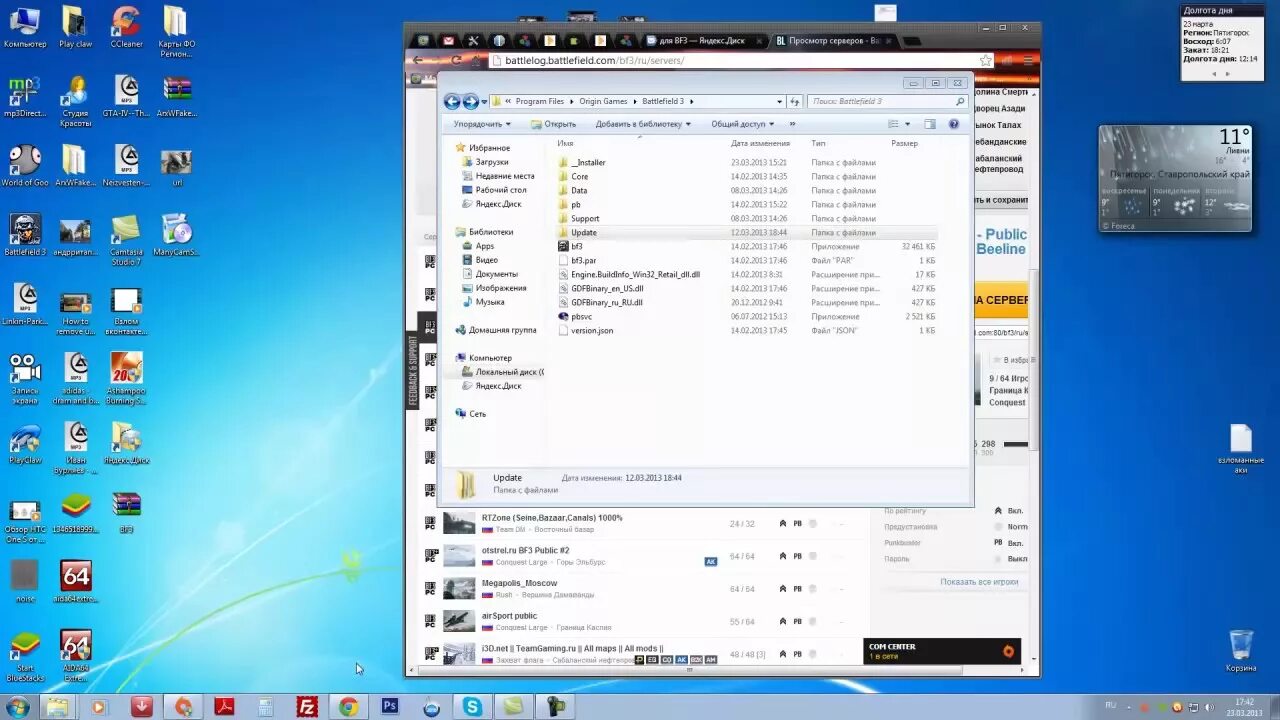The width and height of the screenshot is (1280, 720).
Task: Click the Chrome taskbar icon
Action: click(x=348, y=707)
